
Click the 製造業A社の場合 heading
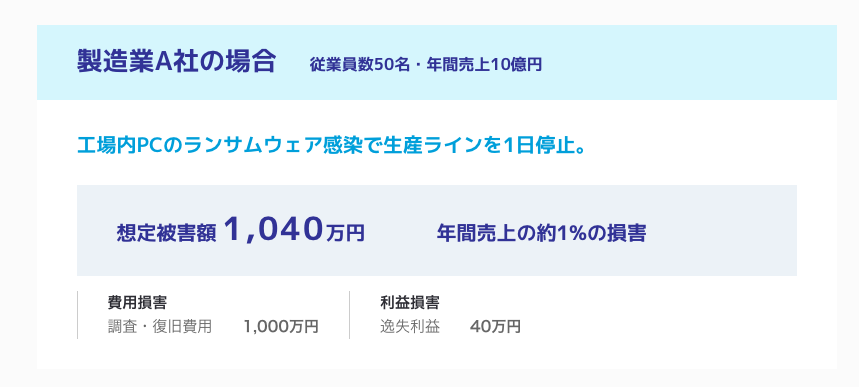(176, 62)
